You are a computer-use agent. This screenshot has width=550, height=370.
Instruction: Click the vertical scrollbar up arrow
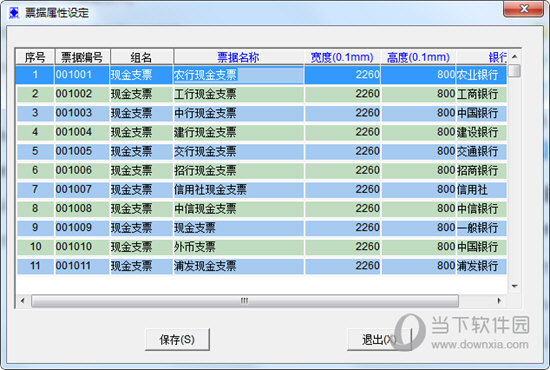coord(515,56)
